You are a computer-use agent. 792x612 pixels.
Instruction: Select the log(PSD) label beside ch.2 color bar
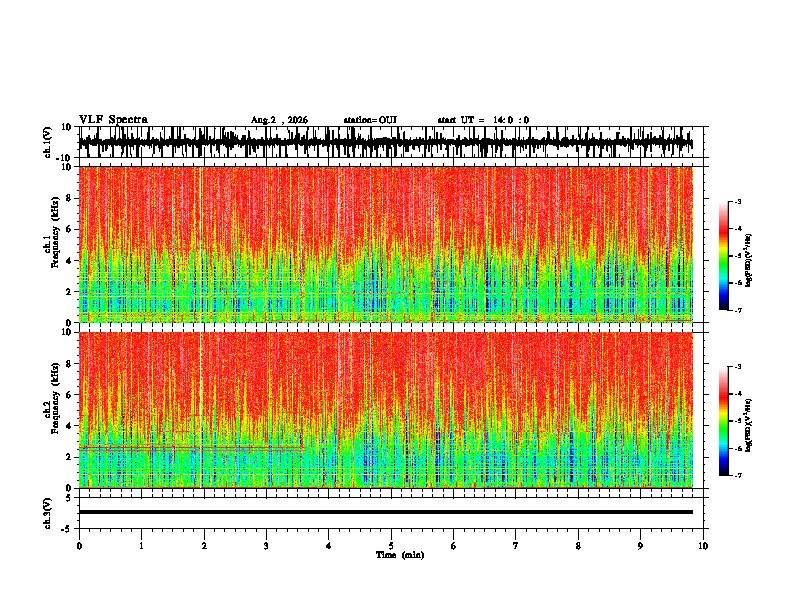pos(749,426)
